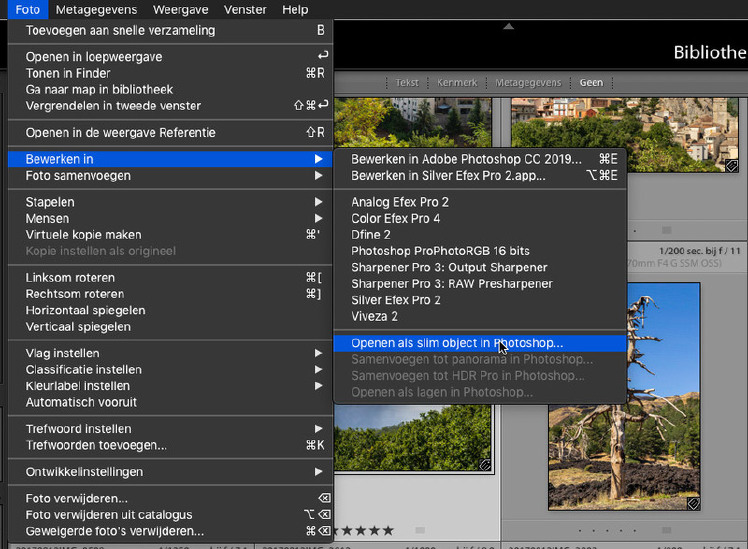Choose Tonen in Finder
The height and width of the screenshot is (549, 748).
coord(170,73)
